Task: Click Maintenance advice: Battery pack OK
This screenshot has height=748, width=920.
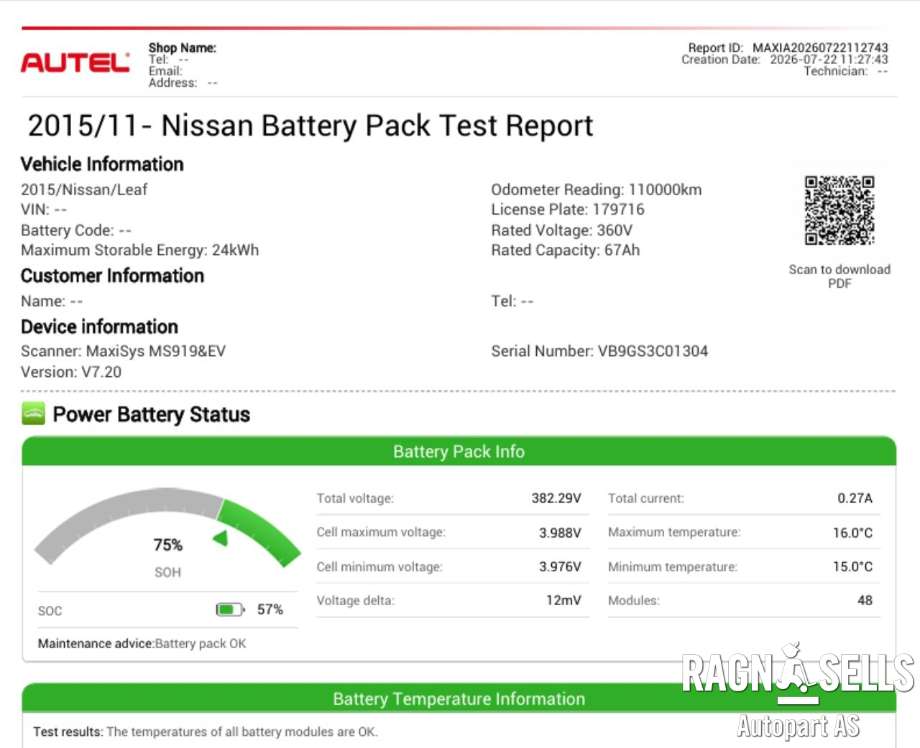Action: click(x=142, y=644)
